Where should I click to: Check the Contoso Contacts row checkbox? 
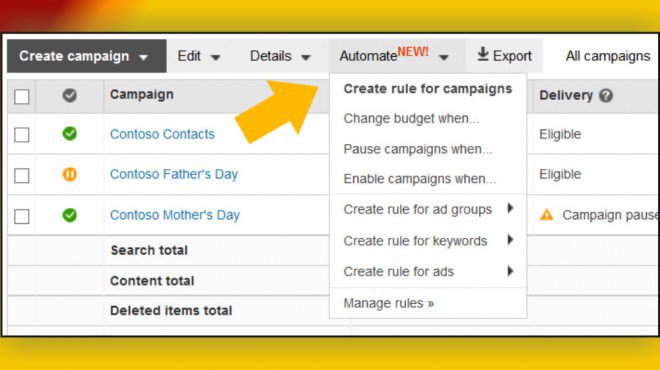pyautogui.click(x=21, y=135)
